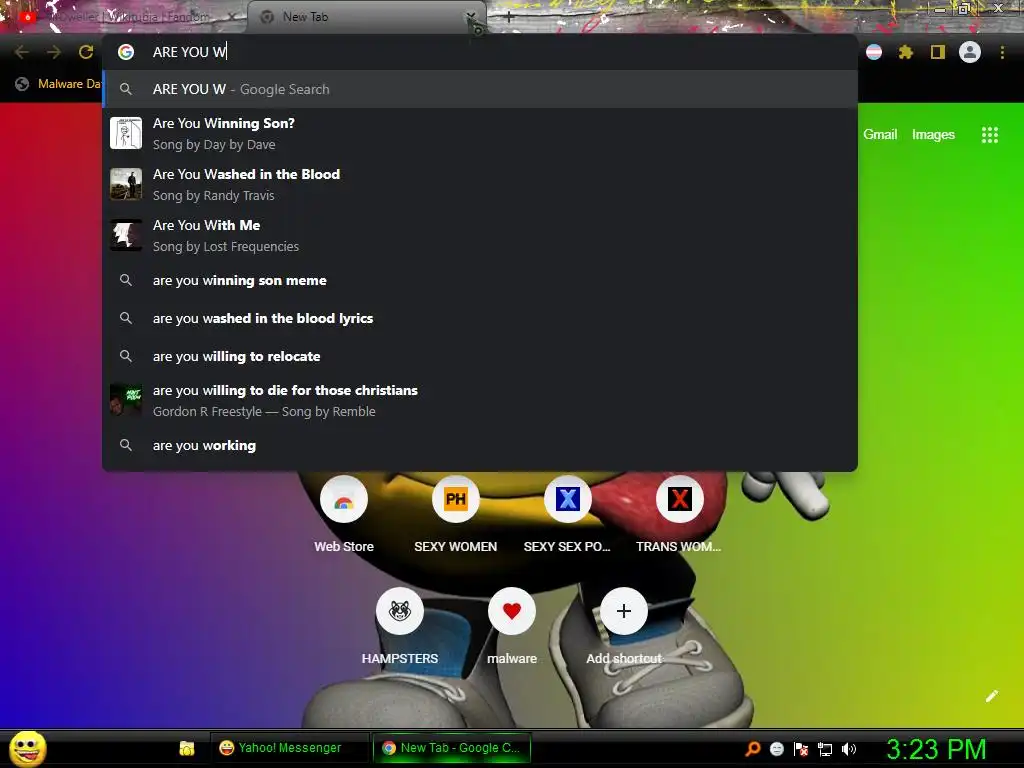Open the Malware Da... bookmark
Viewport: 1024px width, 768px height.
59,84
